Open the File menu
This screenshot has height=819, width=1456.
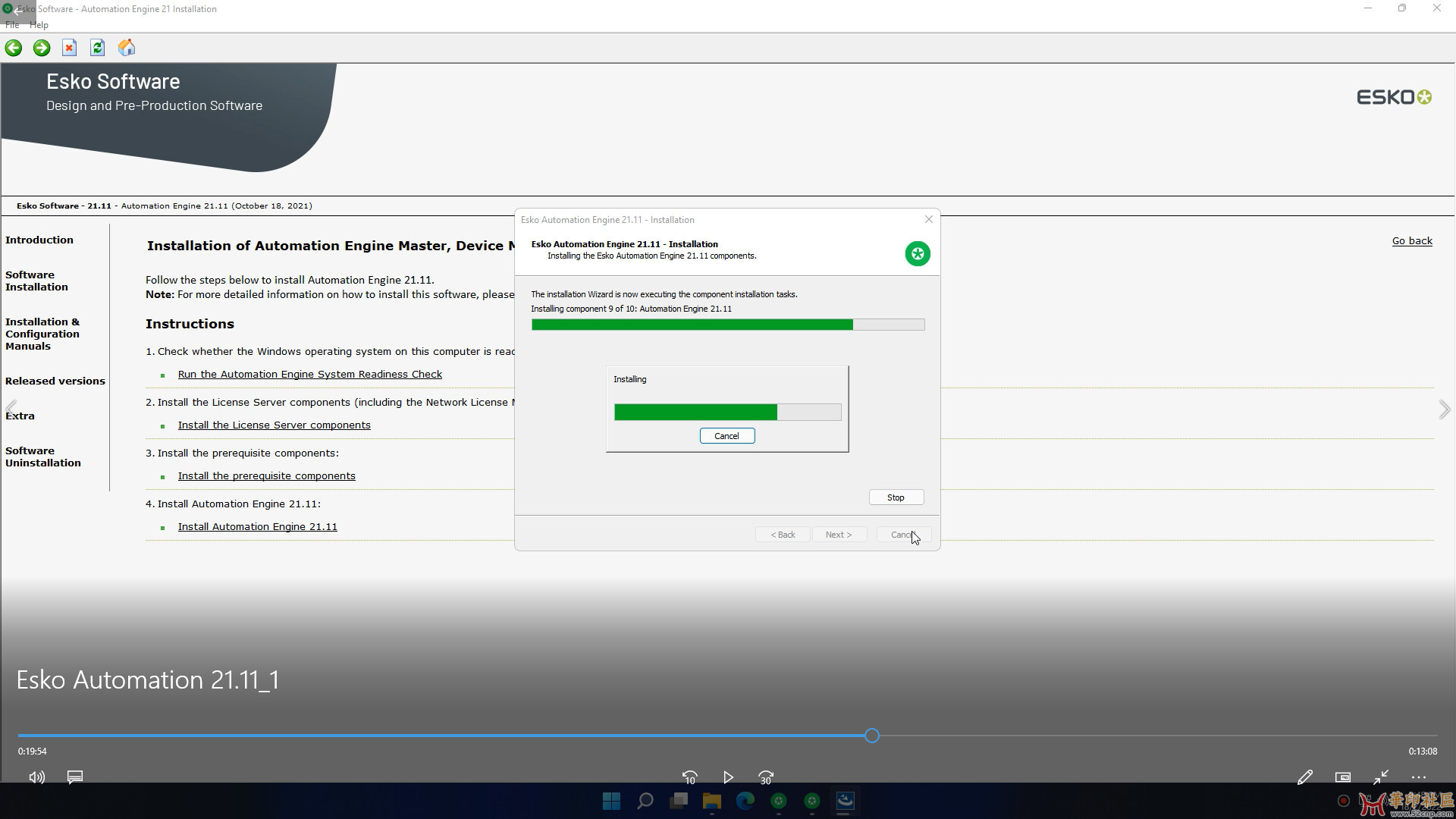12,25
